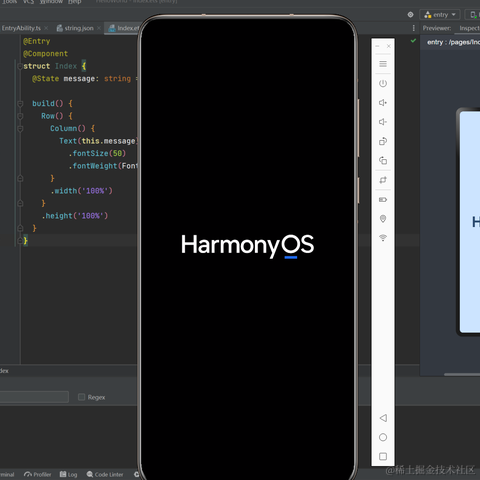The height and width of the screenshot is (480, 480).
Task: Click the '@Component' decorator text
Action: click(46, 54)
